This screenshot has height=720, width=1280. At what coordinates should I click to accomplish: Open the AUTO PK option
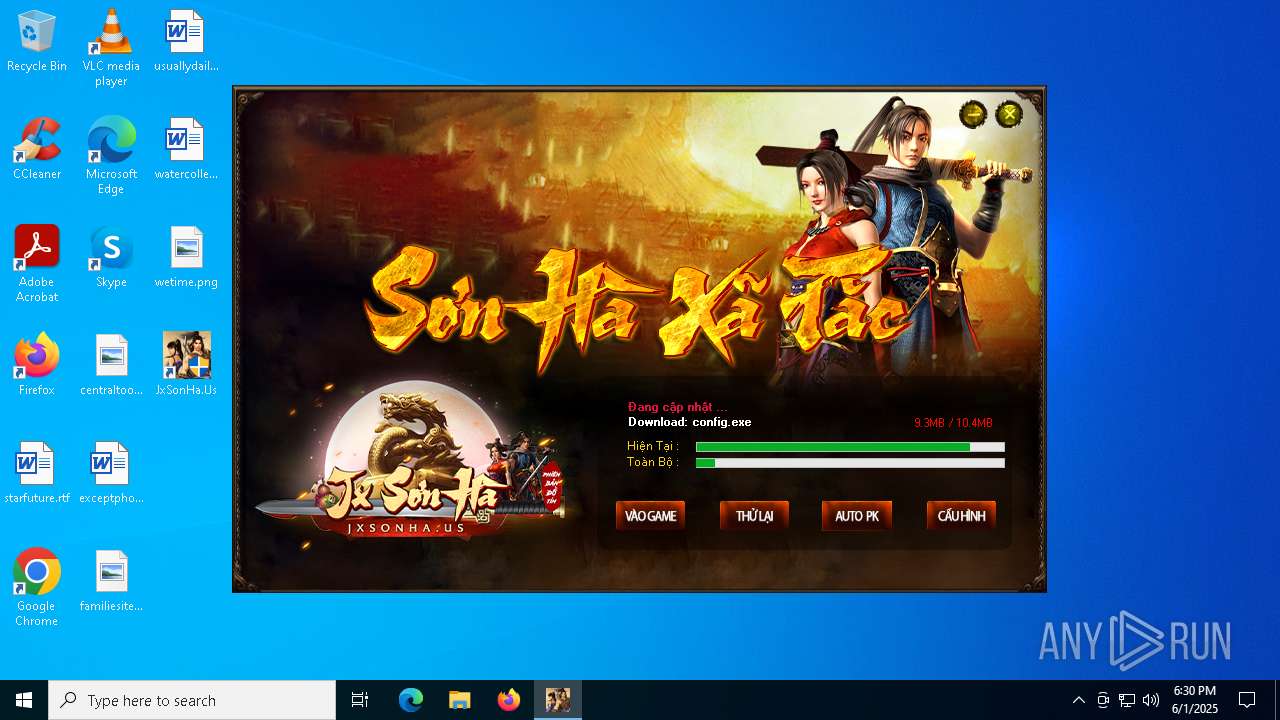857,516
